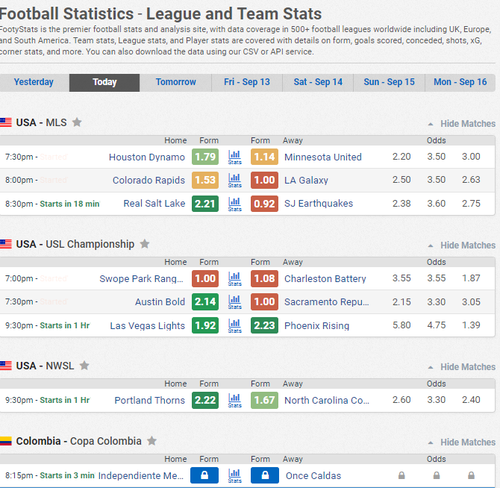The height and width of the screenshot is (488, 500).
Task: Click Colorado Rapids 1.53 form badge
Action: click(x=205, y=180)
